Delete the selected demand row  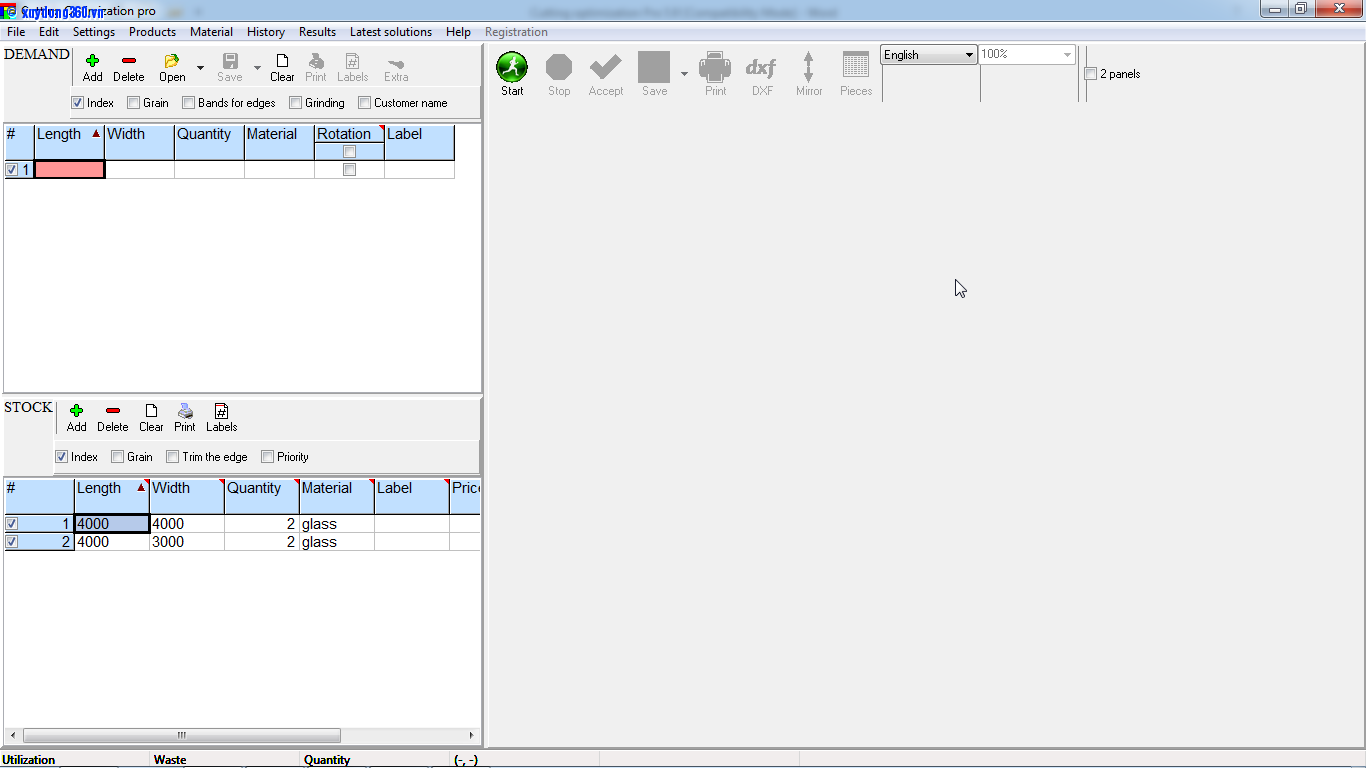pos(128,67)
